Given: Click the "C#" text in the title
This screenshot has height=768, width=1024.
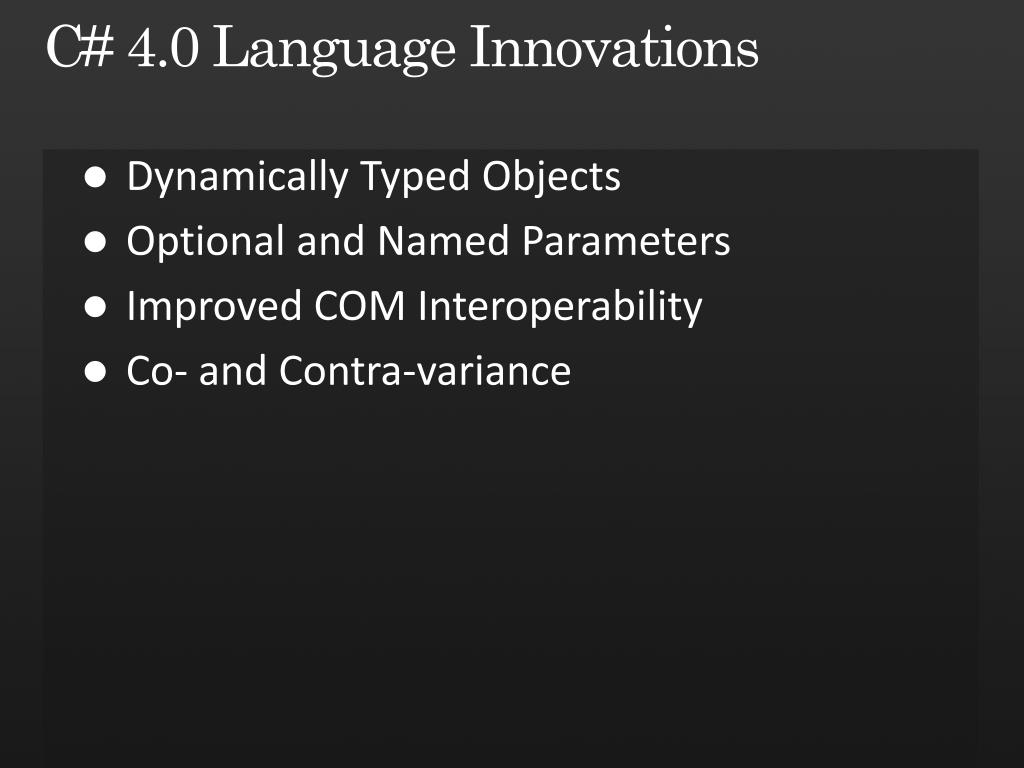Looking at the screenshot, I should click(80, 47).
